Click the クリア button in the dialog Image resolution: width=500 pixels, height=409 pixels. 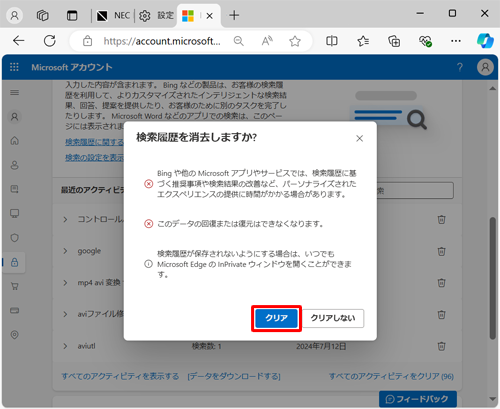pyautogui.click(x=276, y=318)
